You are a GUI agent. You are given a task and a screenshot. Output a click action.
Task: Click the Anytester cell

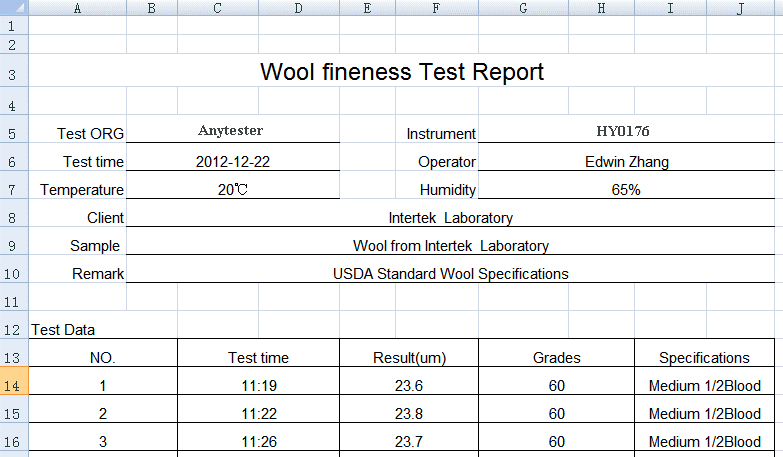[231, 131]
